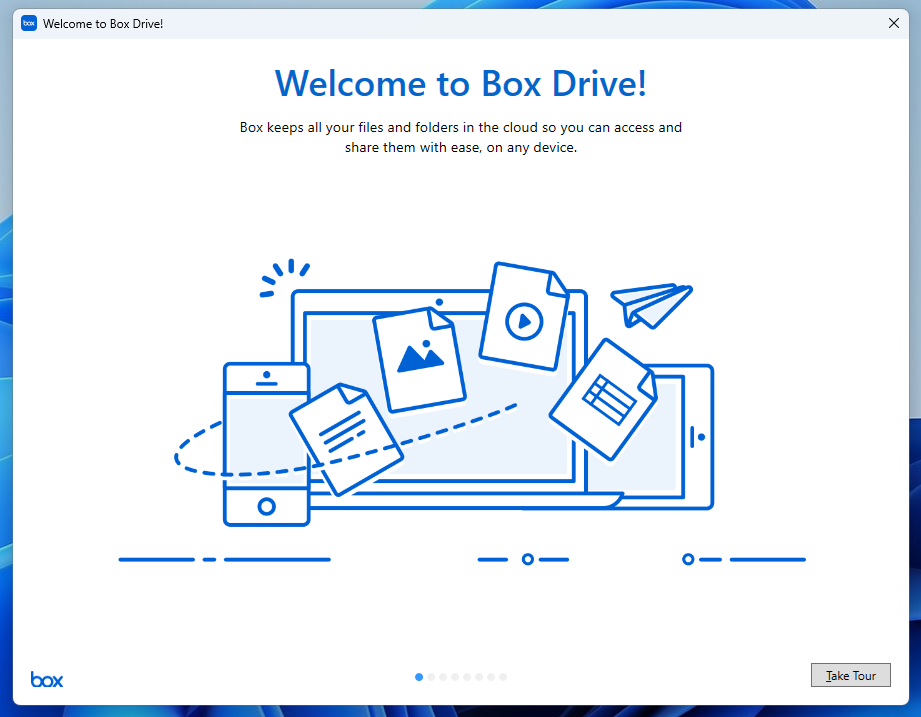
Task: Click the "Box keeps all your files" description text
Action: click(x=460, y=137)
